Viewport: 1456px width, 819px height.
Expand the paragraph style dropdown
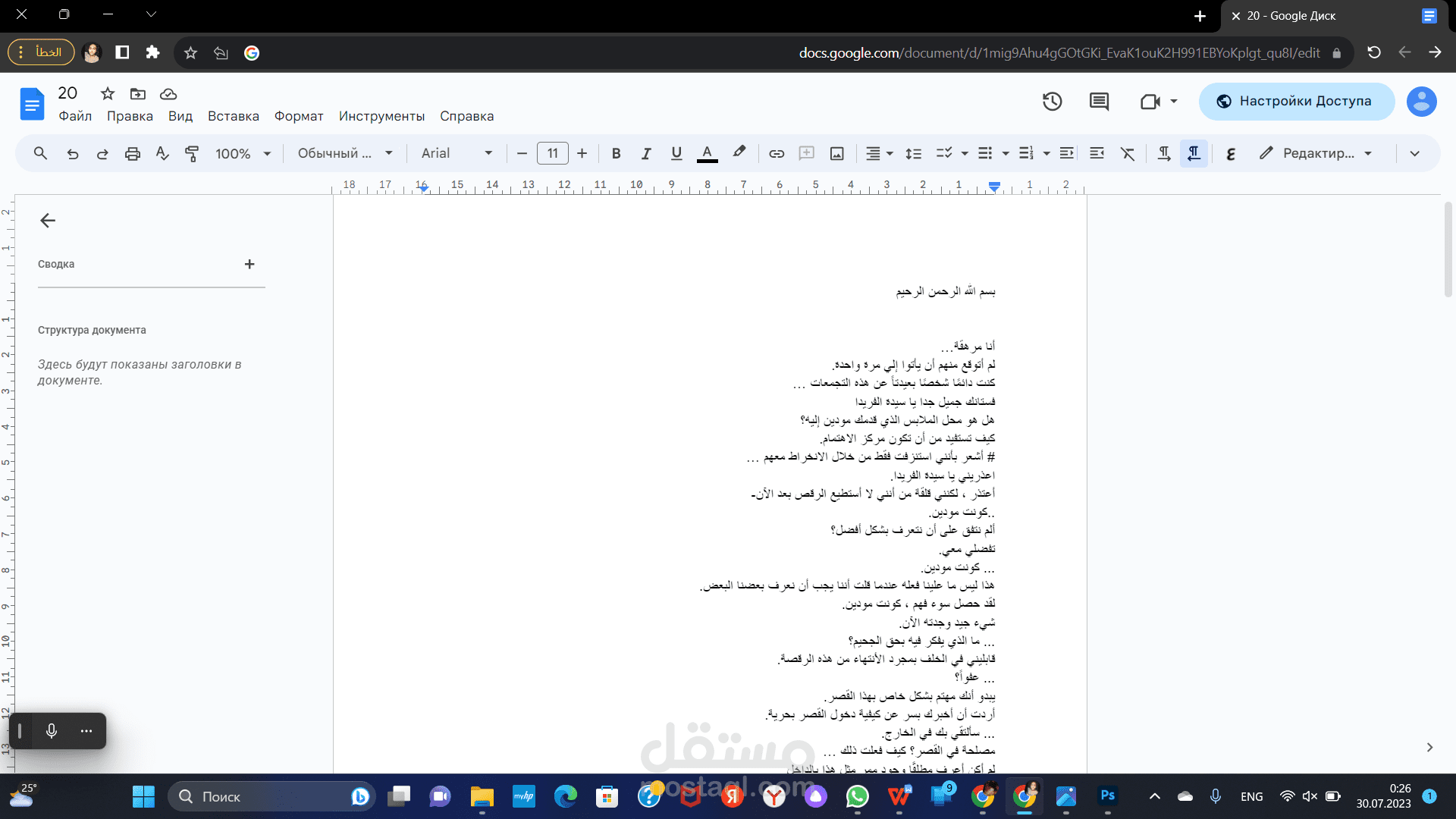(x=345, y=153)
